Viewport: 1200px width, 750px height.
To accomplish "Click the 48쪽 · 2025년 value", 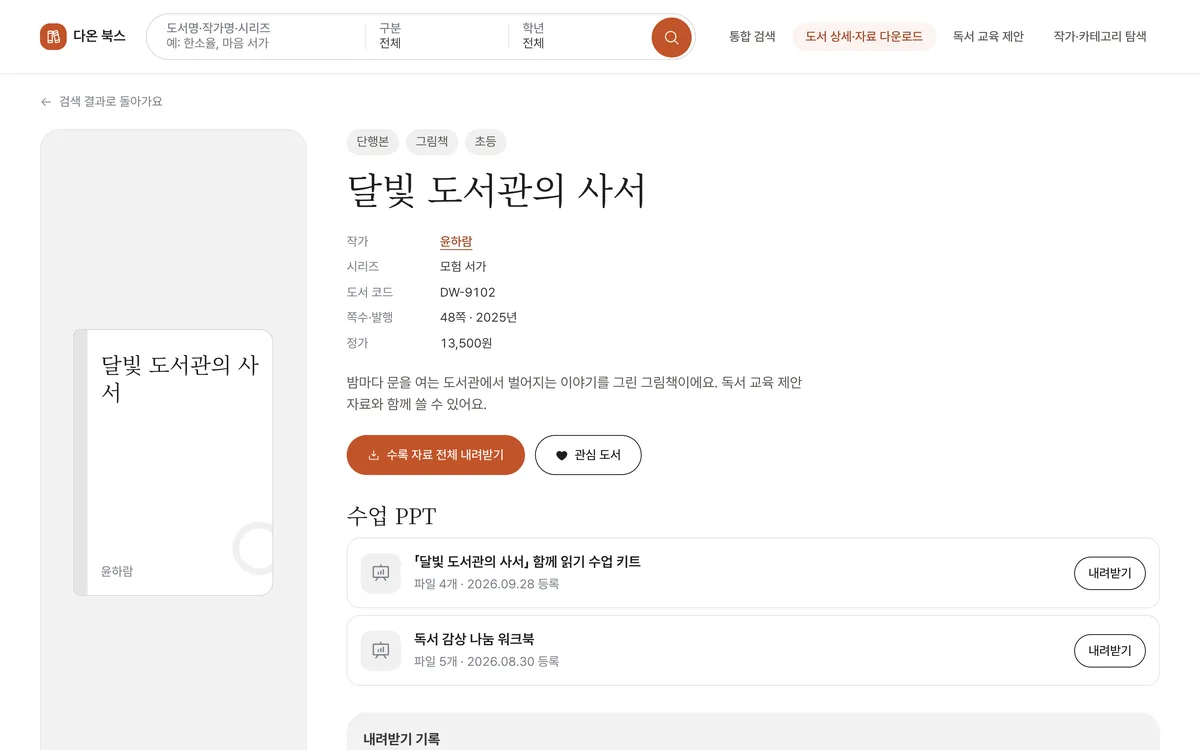I will pyautogui.click(x=478, y=318).
